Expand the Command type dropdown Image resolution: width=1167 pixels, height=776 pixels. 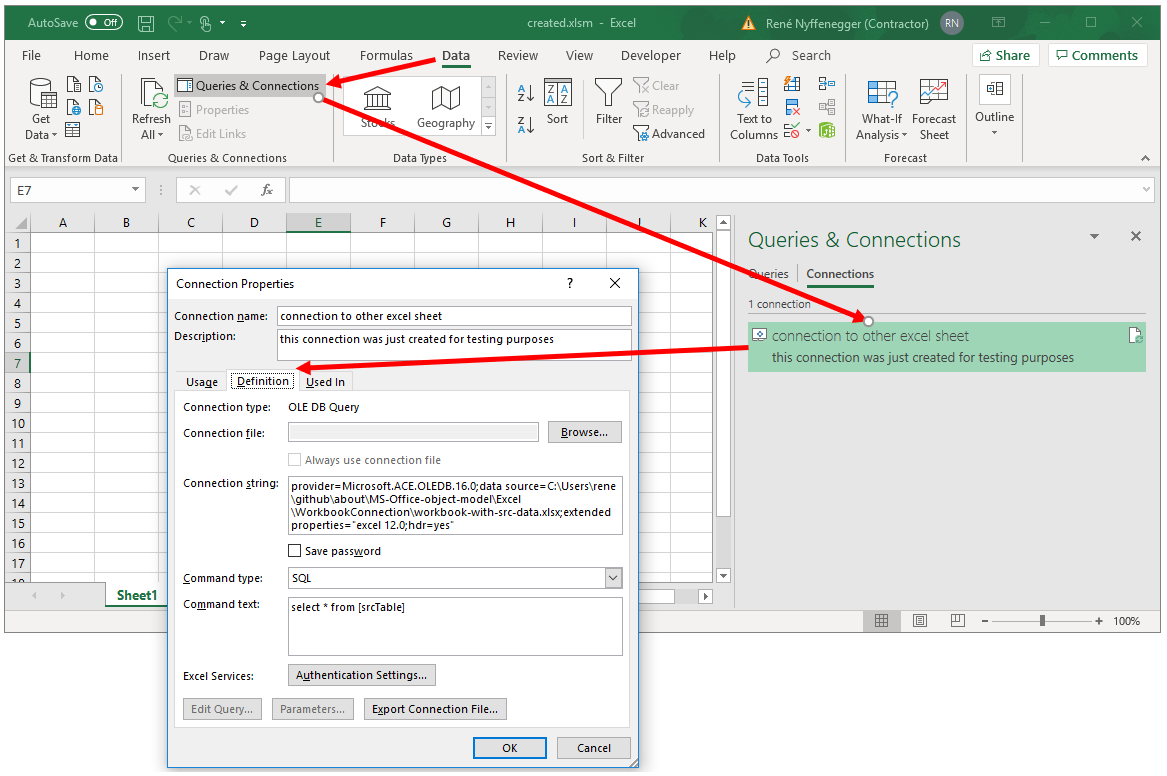pos(613,578)
